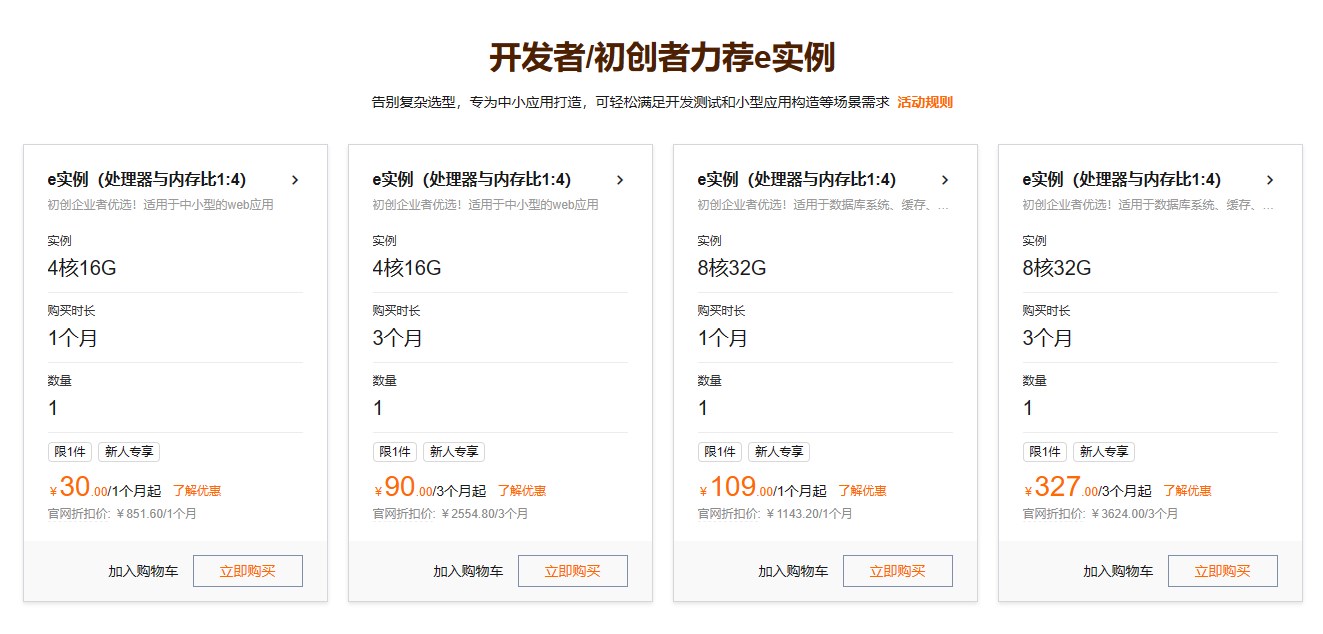Buy the ¥109.00 8核32G plan now

pyautogui.click(x=897, y=571)
